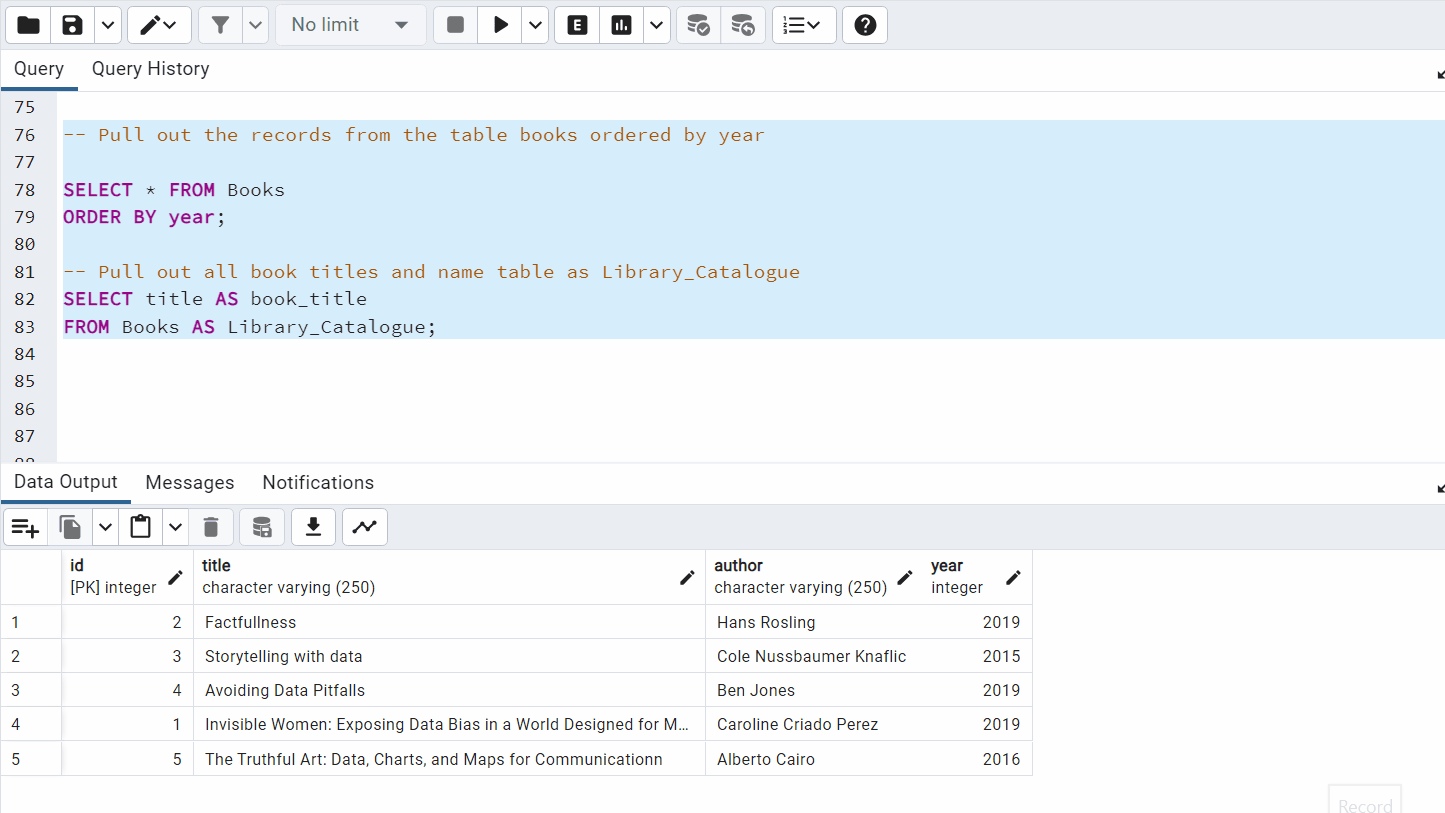
Task: Click the 'Invisible Women: Exposing Data Bias' title cell
Action: [449, 724]
